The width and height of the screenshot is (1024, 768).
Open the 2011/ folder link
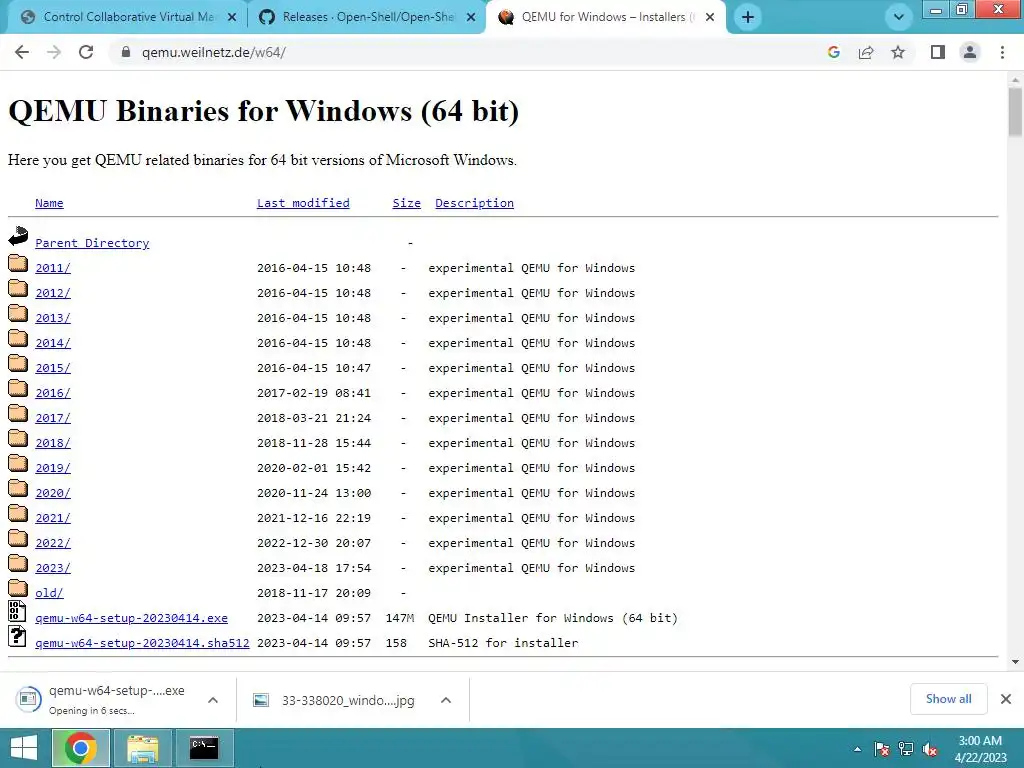tap(53, 268)
